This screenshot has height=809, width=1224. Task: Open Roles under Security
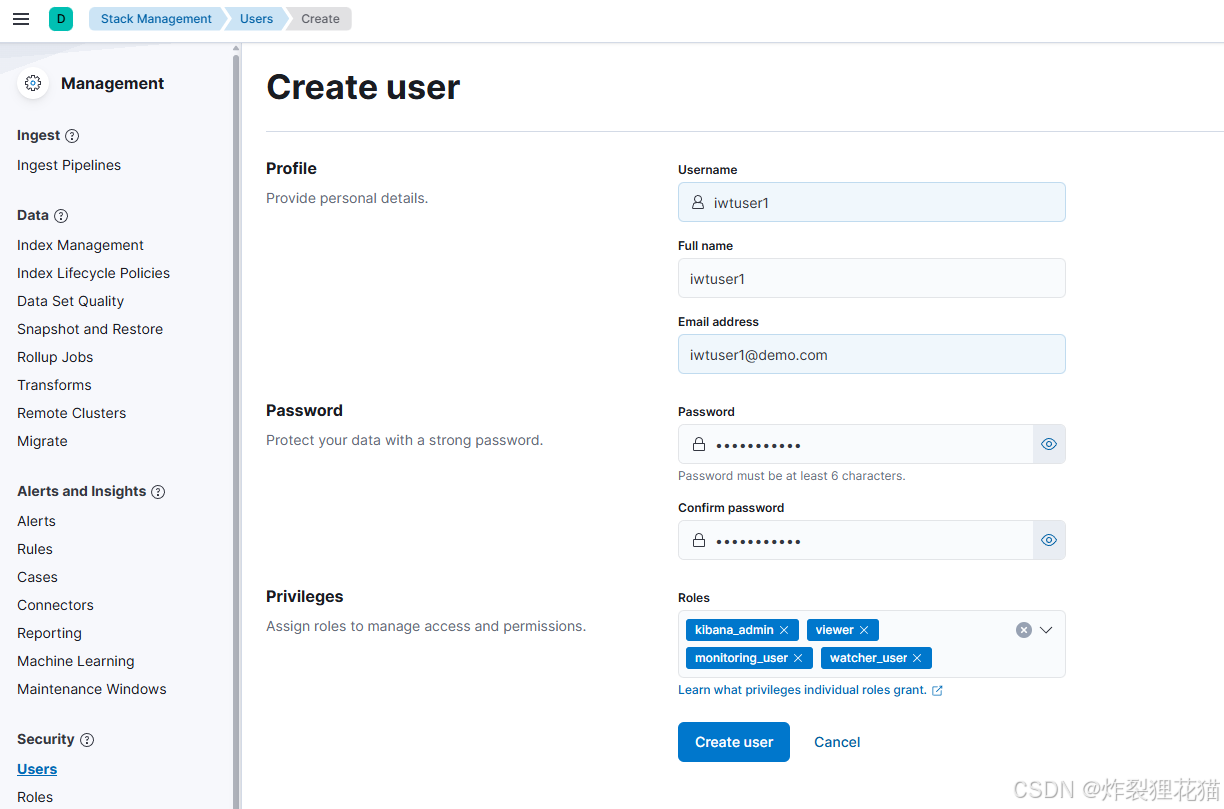coord(35,797)
